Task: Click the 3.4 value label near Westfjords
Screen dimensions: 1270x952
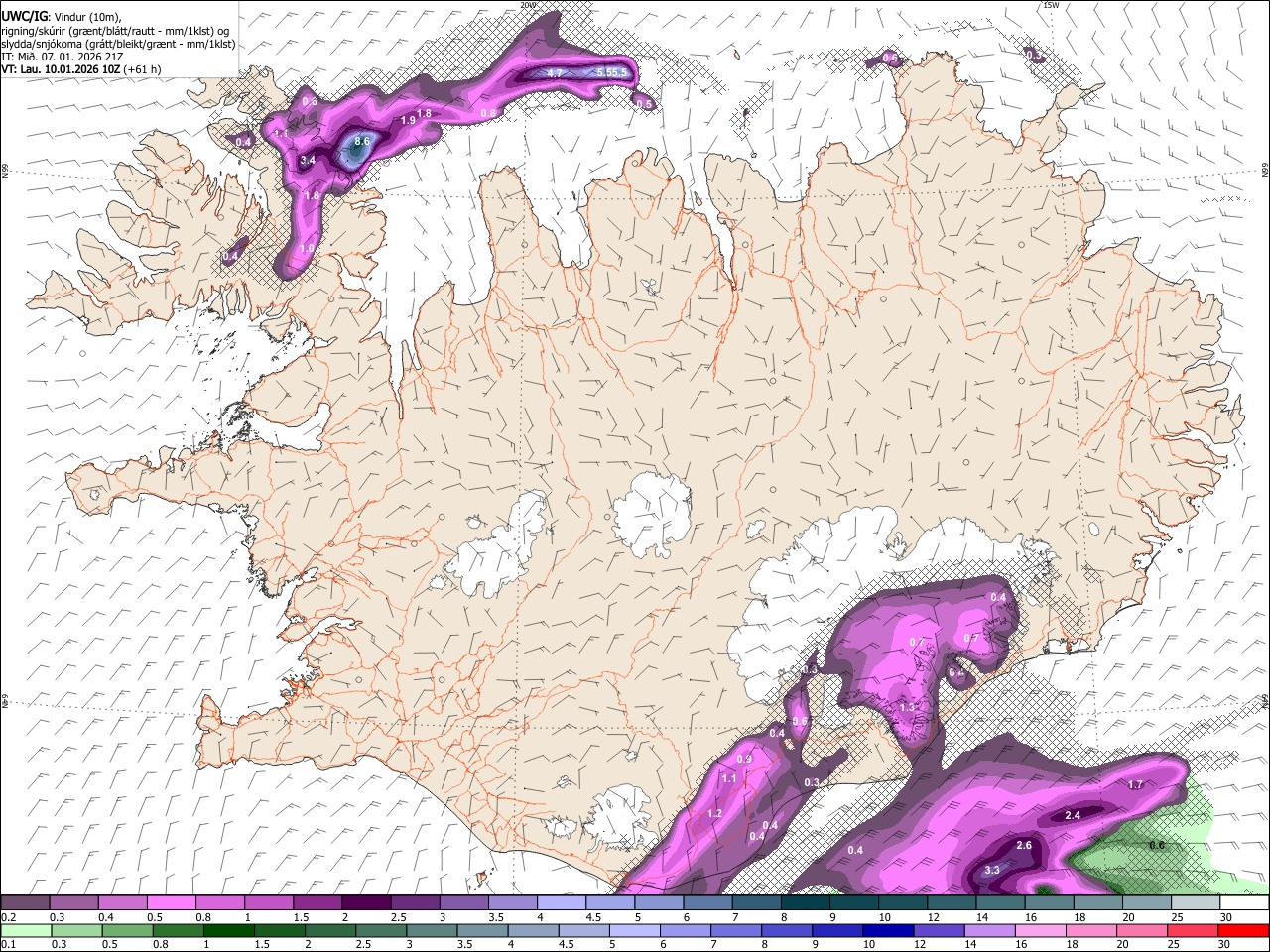Action: coord(308,160)
